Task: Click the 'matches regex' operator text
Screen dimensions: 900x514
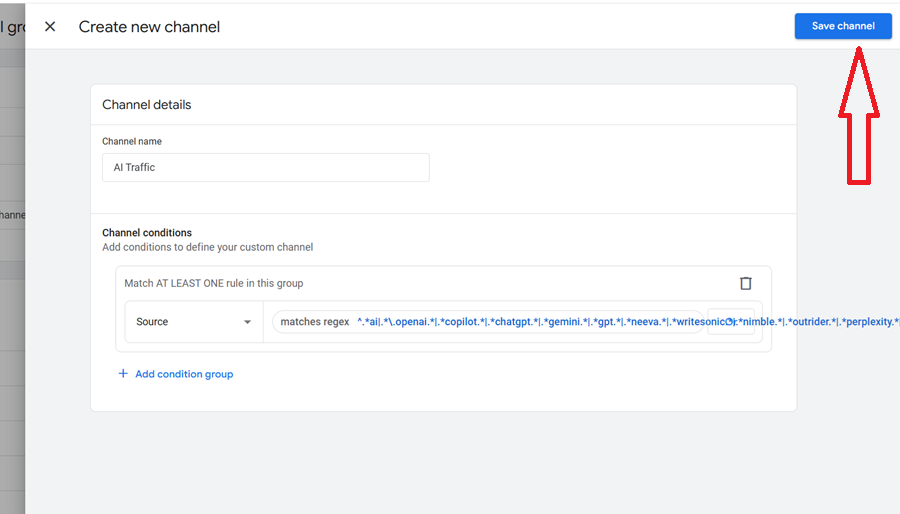Action: point(314,322)
